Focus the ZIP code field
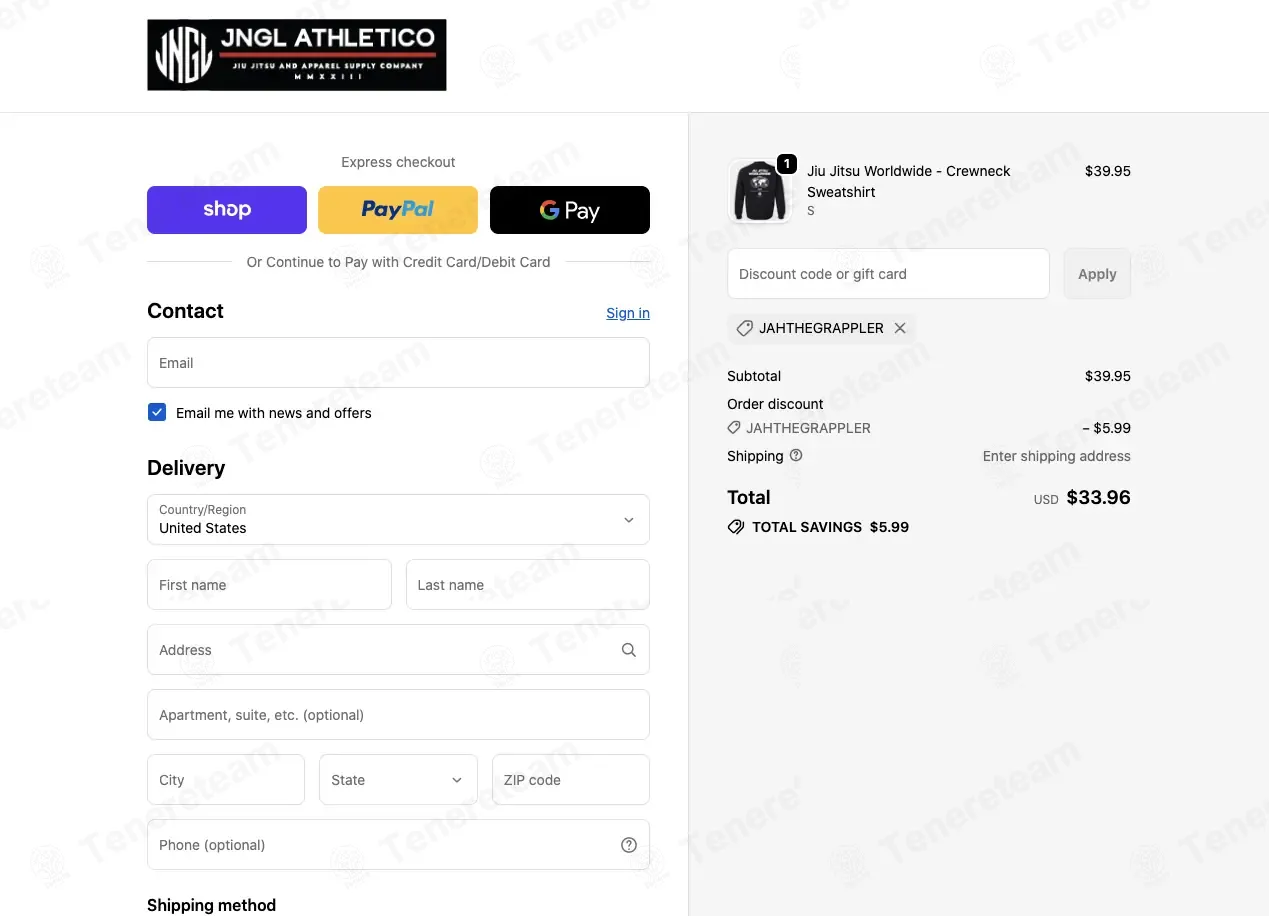This screenshot has height=916, width=1269. click(x=571, y=779)
